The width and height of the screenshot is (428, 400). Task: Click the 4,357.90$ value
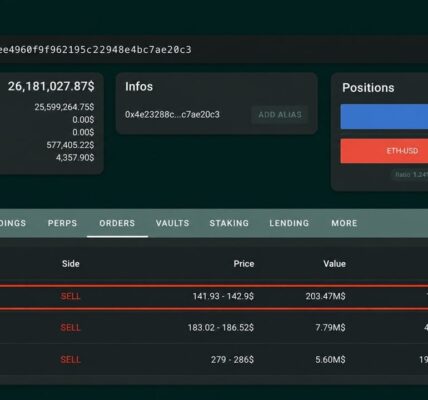pos(75,158)
